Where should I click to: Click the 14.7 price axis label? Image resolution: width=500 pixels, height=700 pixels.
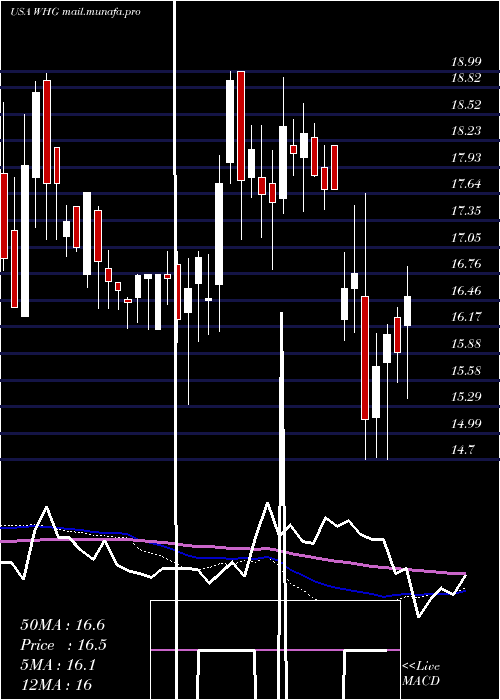click(463, 450)
